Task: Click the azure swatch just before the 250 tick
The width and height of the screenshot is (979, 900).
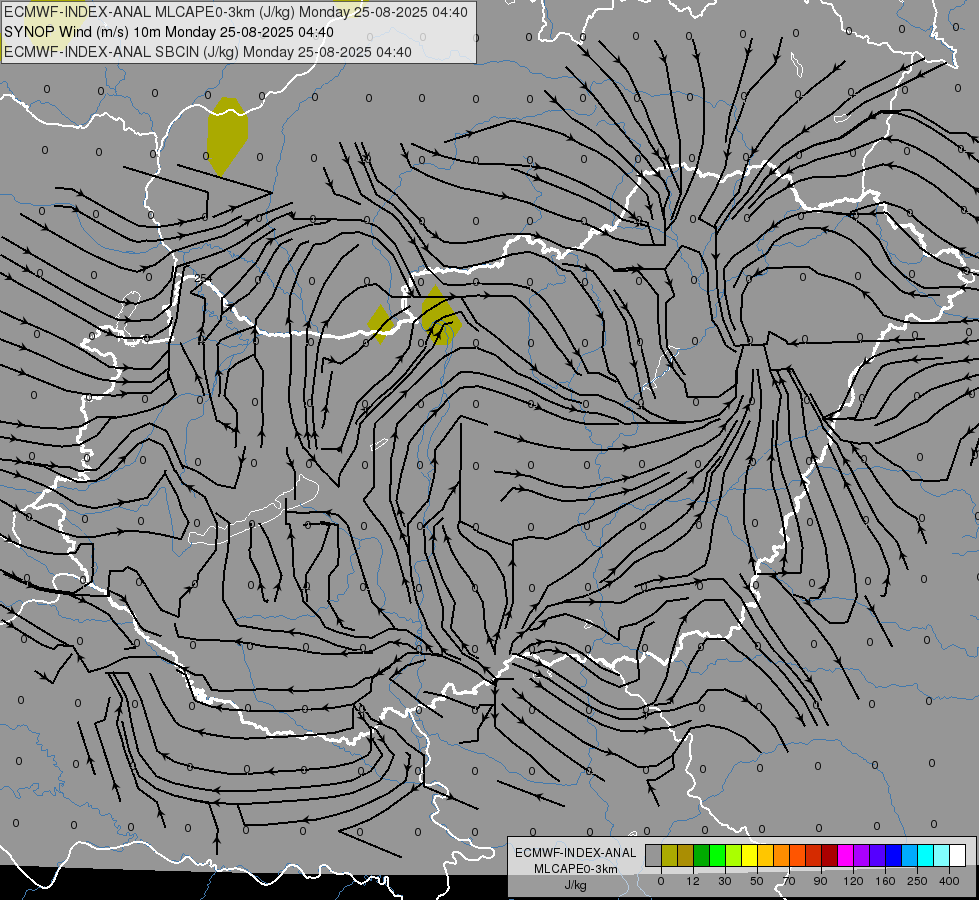Action: [910, 855]
